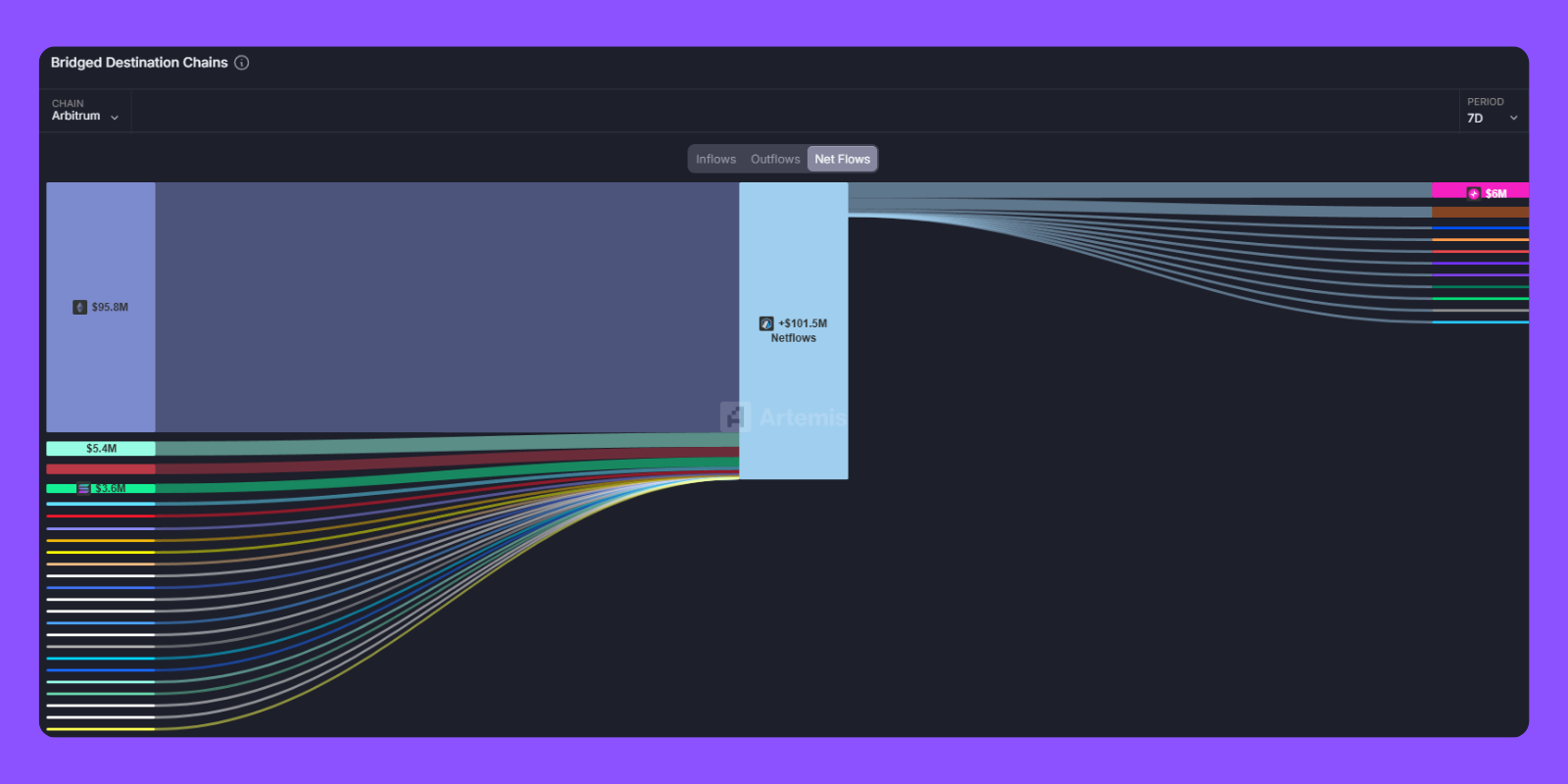This screenshot has height=784, width=1568.
Task: Click the Solana icon on the $3.6M node
Action: 83,488
